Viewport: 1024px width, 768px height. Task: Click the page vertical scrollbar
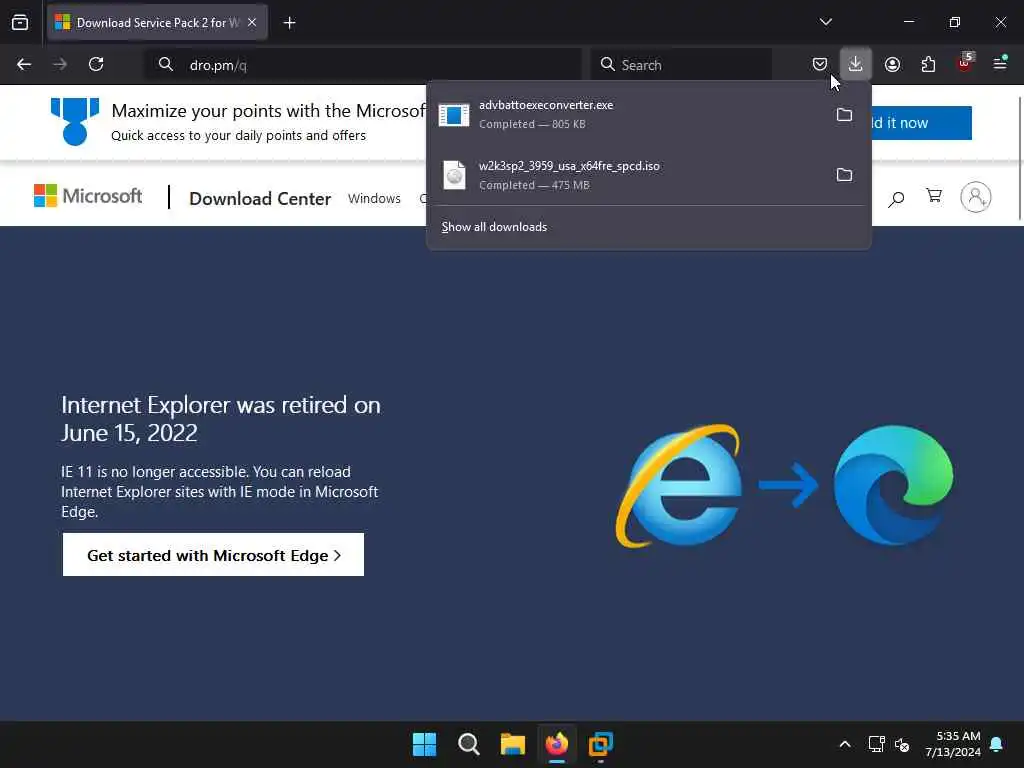tap(1019, 158)
